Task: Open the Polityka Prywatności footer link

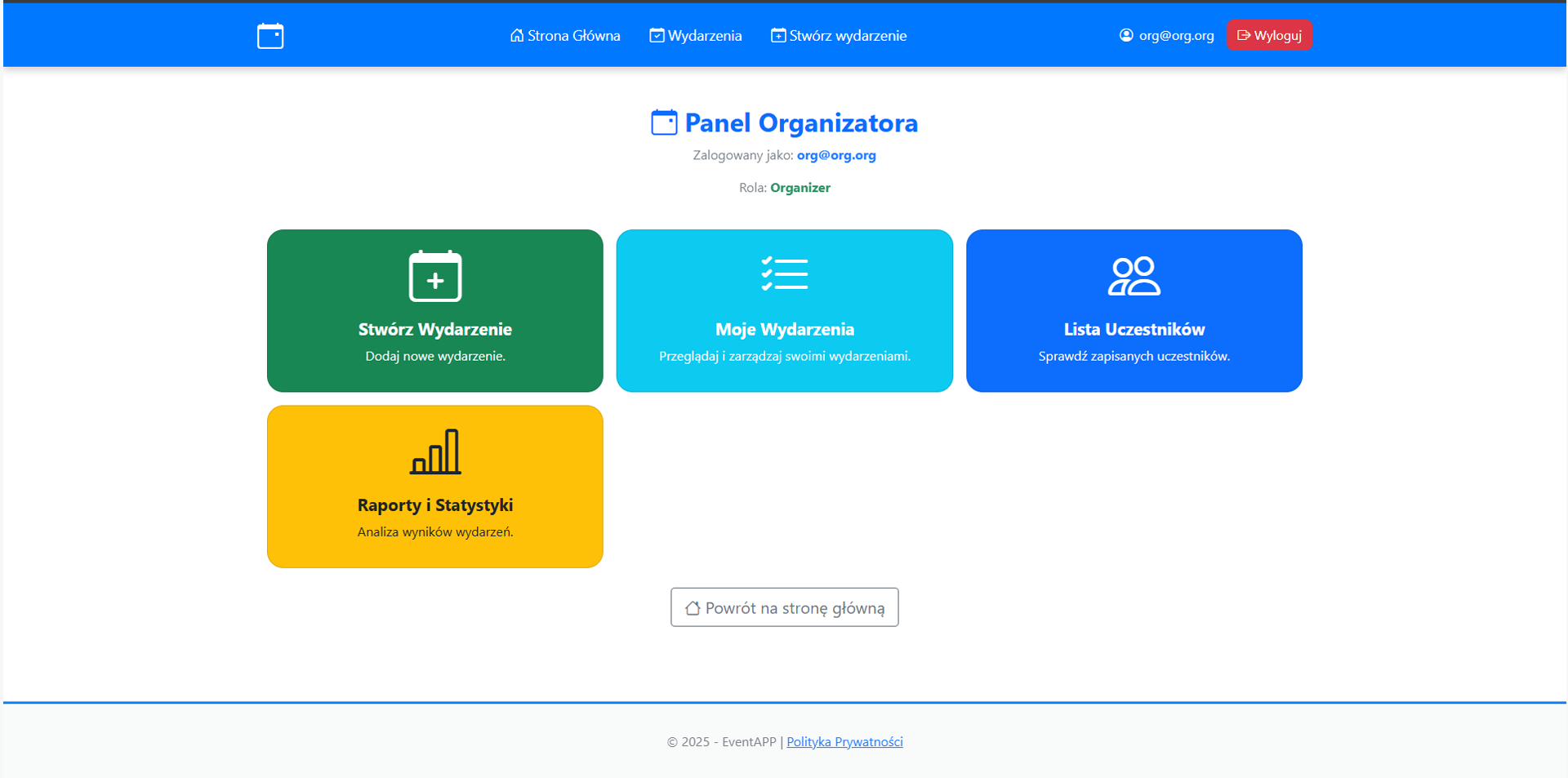Action: [844, 742]
